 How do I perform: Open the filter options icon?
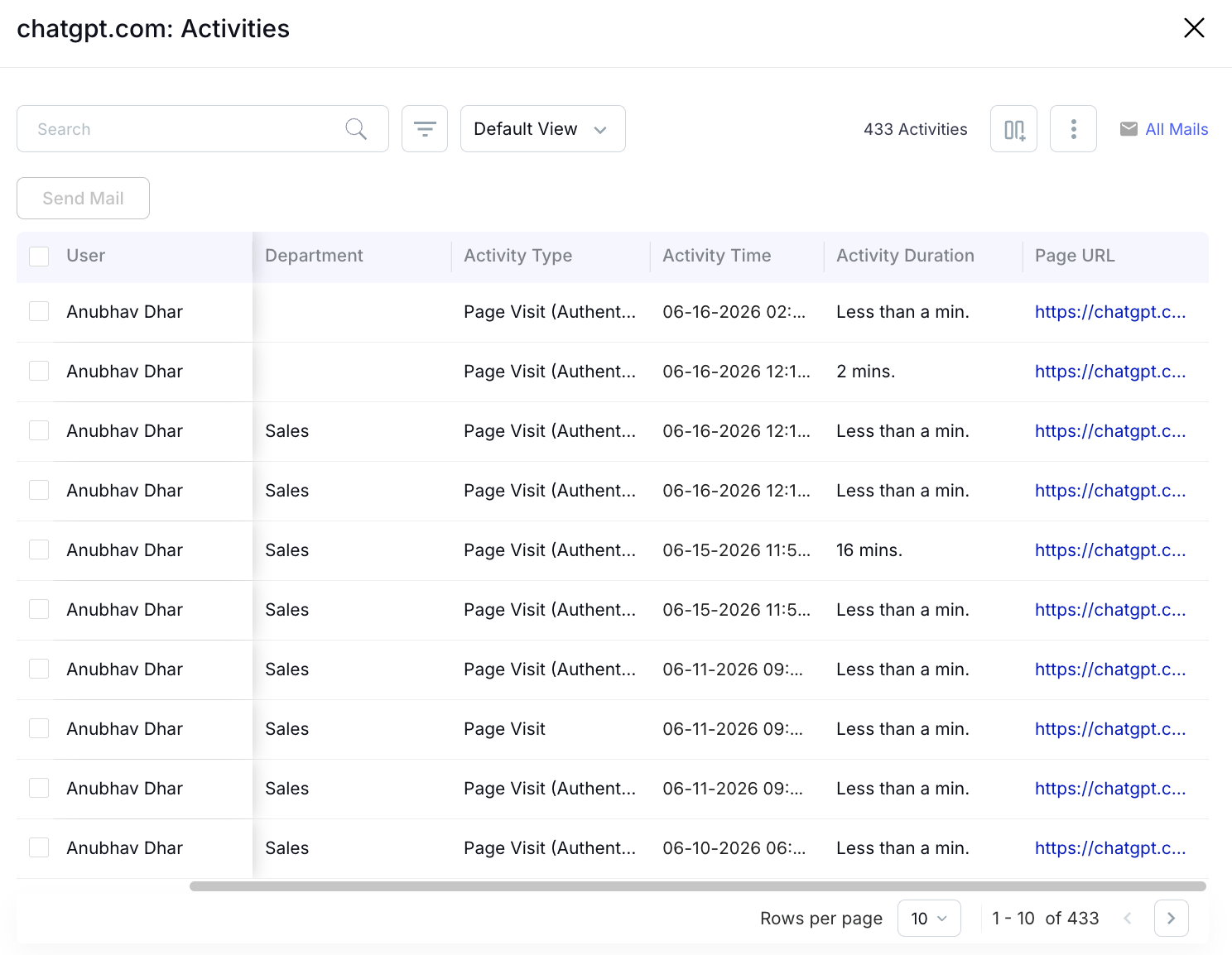click(425, 129)
